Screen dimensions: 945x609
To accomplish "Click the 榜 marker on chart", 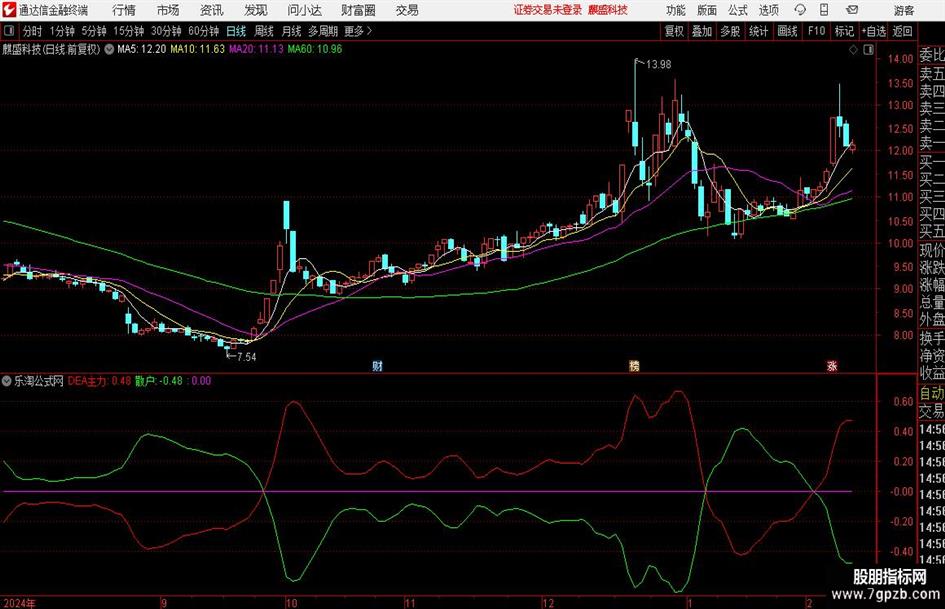I will pyautogui.click(x=634, y=365).
